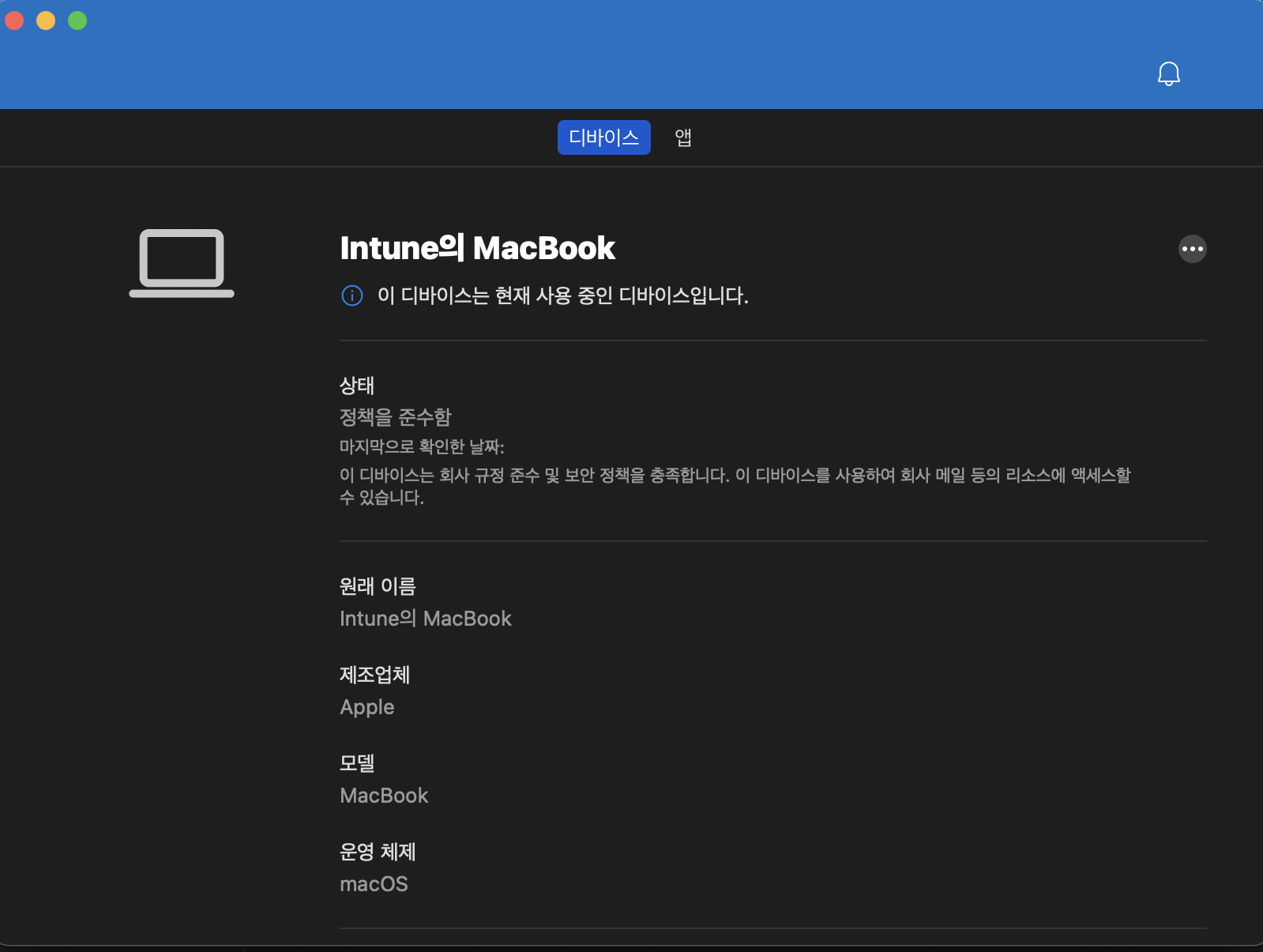Click the '제조업체' label
The image size is (1263, 952).
[374, 675]
